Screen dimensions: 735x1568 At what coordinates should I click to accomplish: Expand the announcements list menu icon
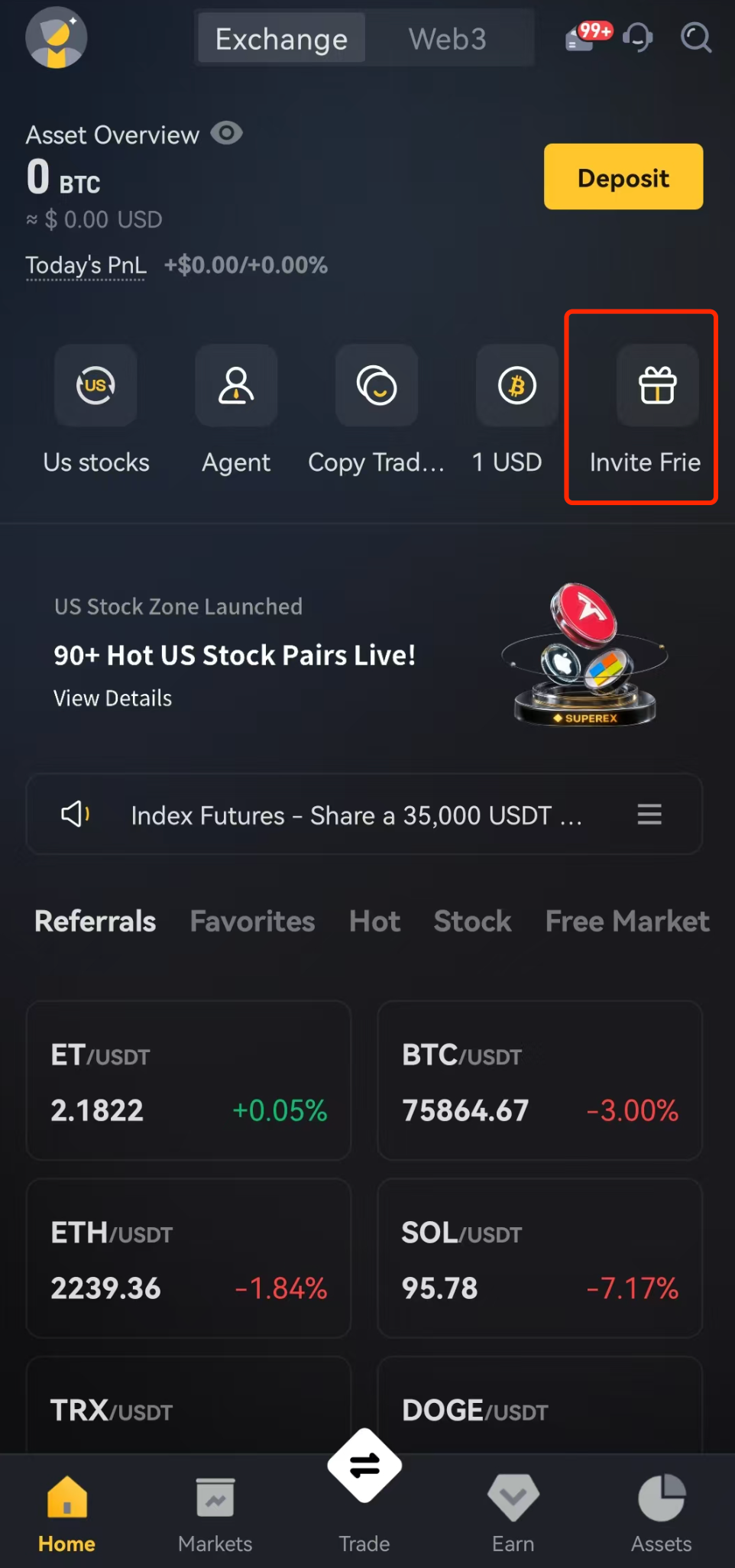649,815
